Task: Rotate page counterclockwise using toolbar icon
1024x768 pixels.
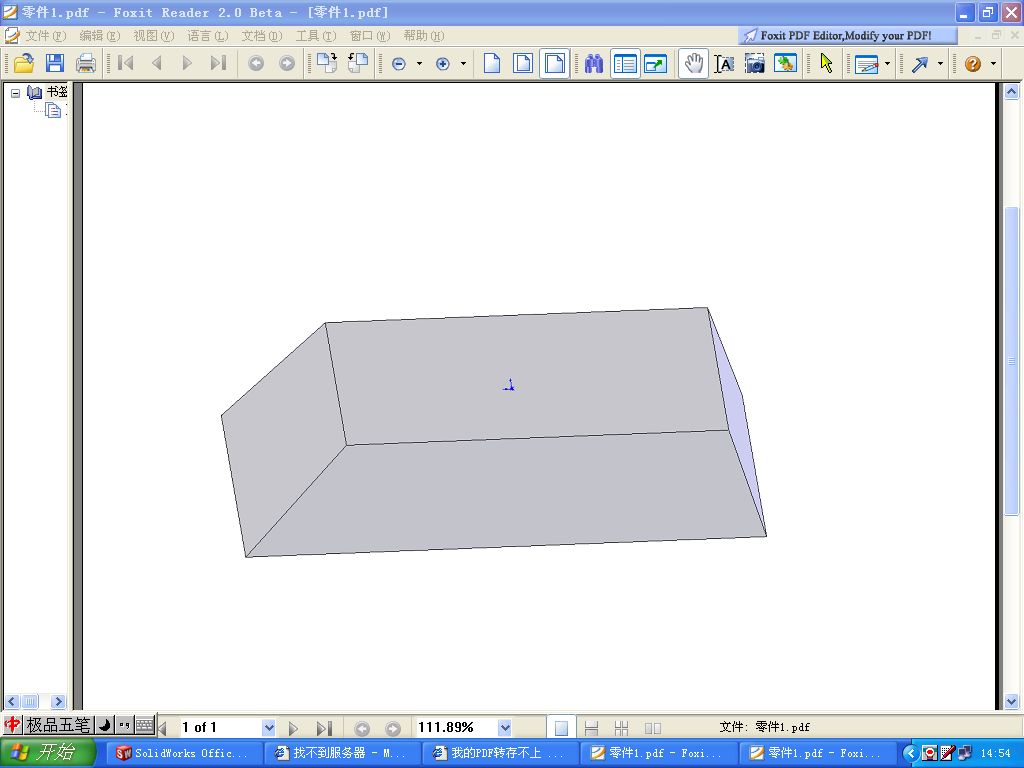Action: click(x=358, y=63)
